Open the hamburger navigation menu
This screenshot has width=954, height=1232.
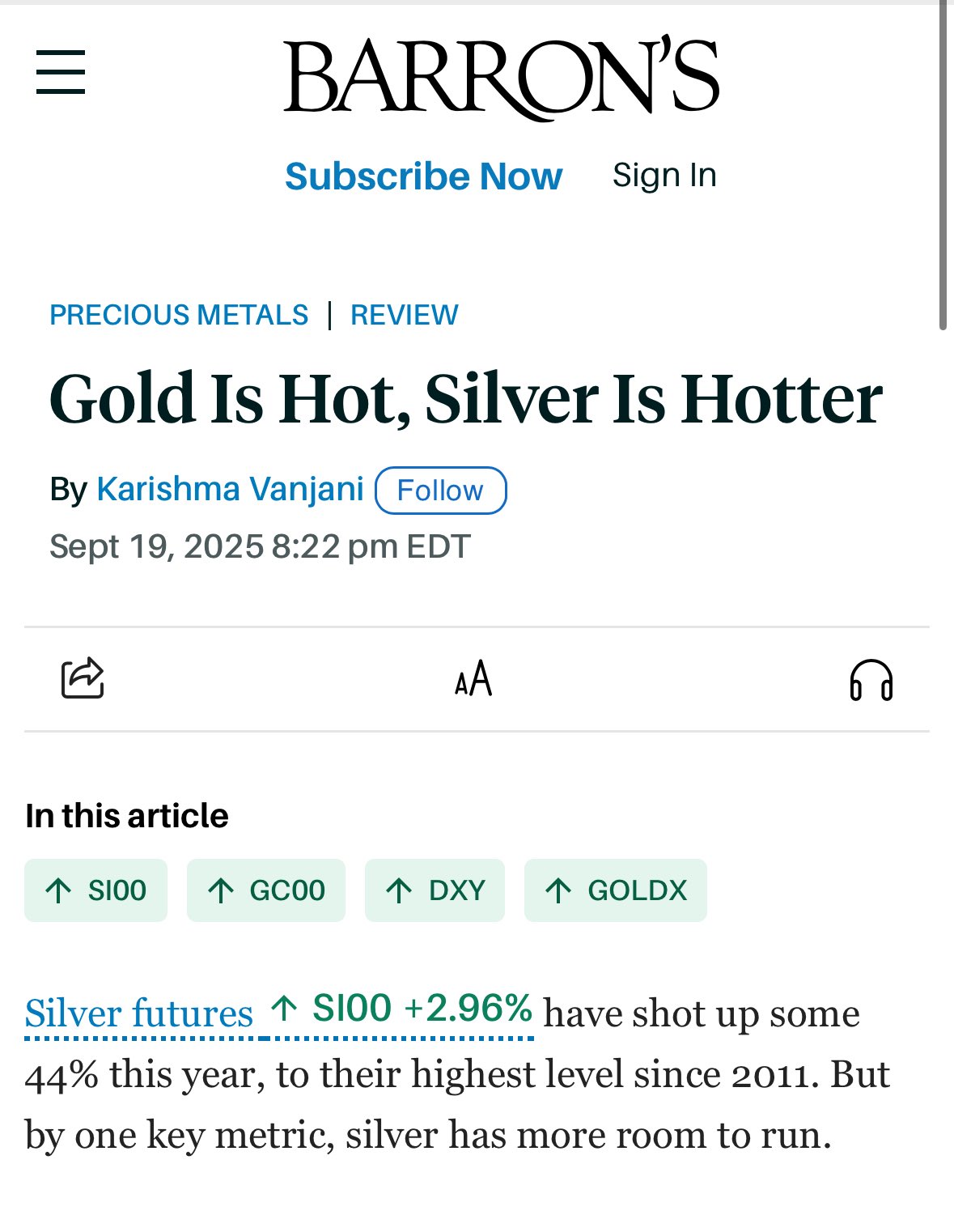pos(61,72)
